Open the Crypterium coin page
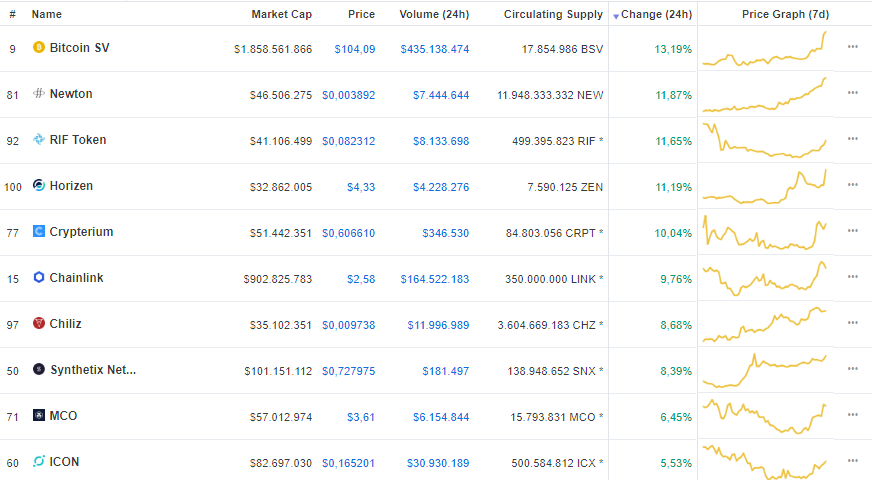This screenshot has height=480, width=873. tap(81, 232)
